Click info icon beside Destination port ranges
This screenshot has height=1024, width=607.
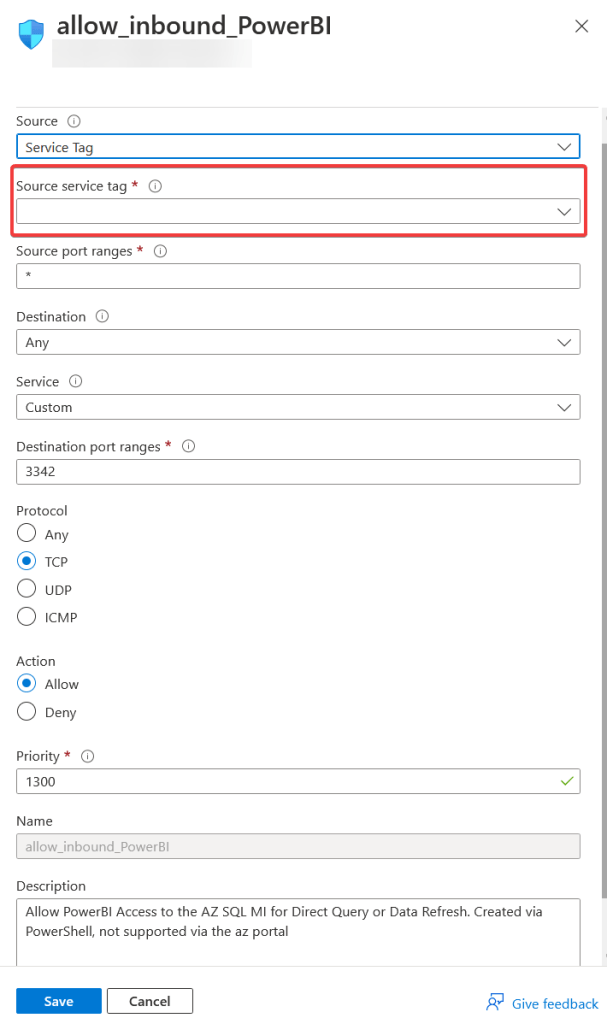pyautogui.click(x=189, y=446)
